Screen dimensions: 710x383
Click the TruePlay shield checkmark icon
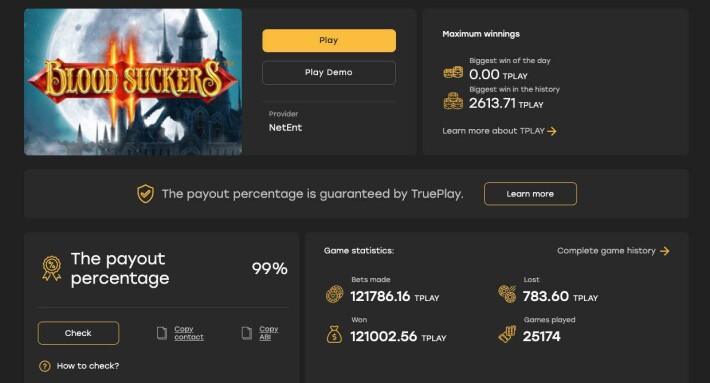[145, 194]
